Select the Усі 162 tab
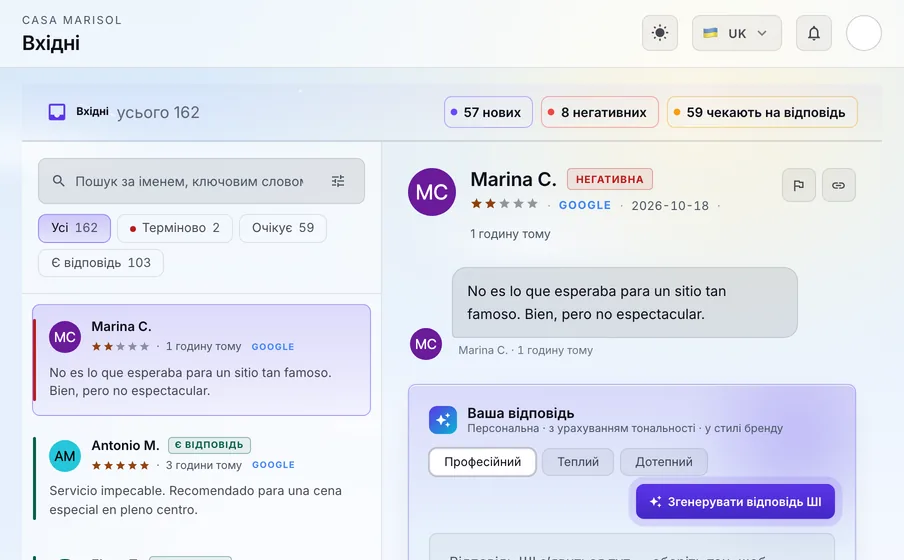 click(74, 228)
